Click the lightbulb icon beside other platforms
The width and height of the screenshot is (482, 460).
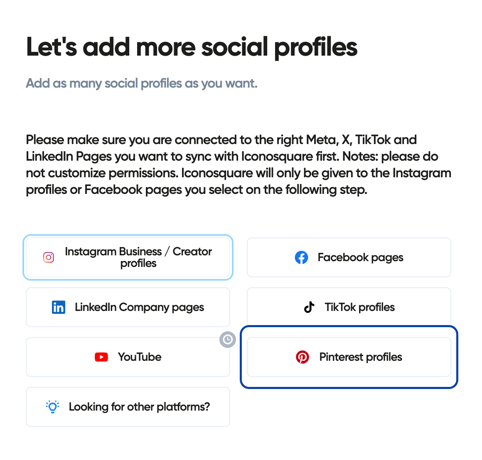click(x=52, y=407)
